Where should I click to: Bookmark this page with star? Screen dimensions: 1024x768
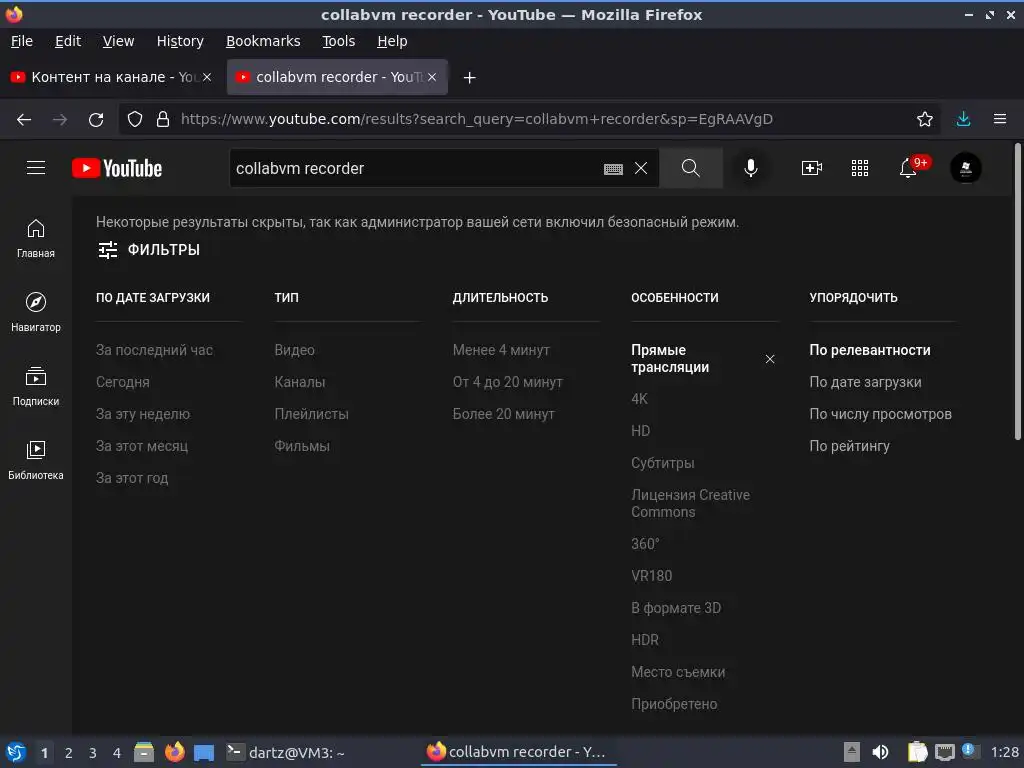[925, 119]
